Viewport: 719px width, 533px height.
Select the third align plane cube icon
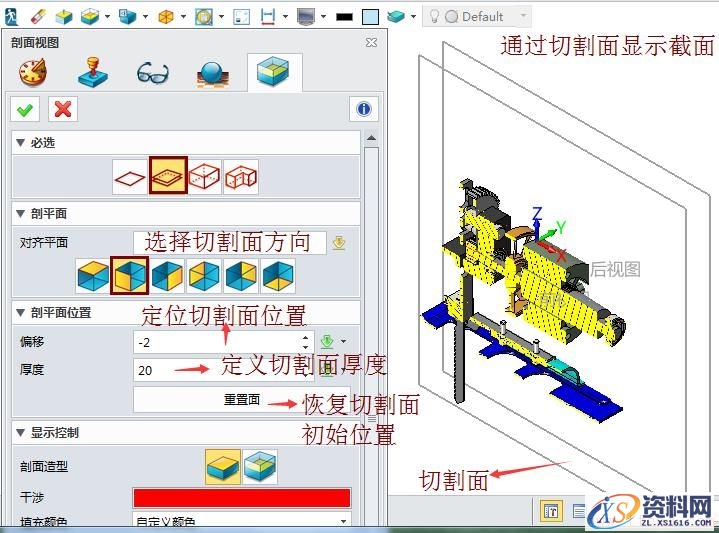coord(167,276)
